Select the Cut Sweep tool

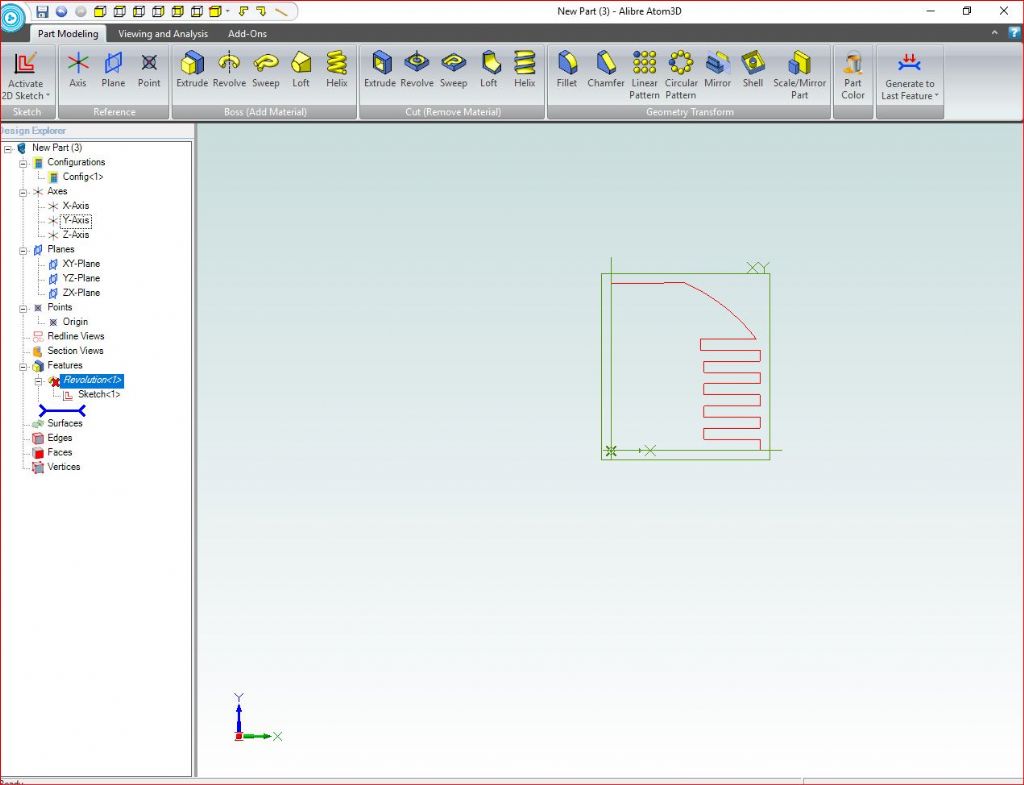tap(453, 69)
